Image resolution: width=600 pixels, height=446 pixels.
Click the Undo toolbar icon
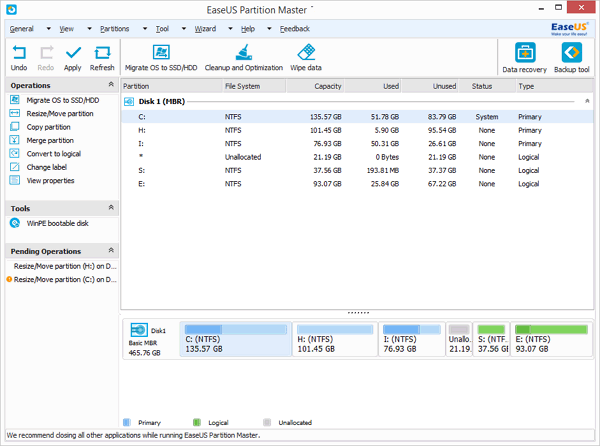coord(19,58)
